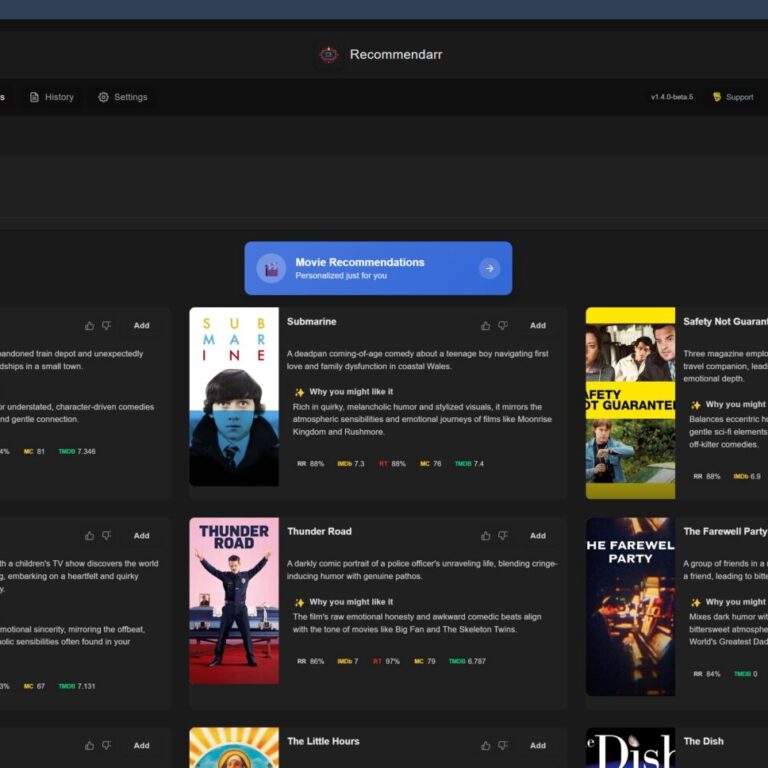Dislike The Little Hours recommendation
Viewport: 768px width, 768px height.
(503, 745)
